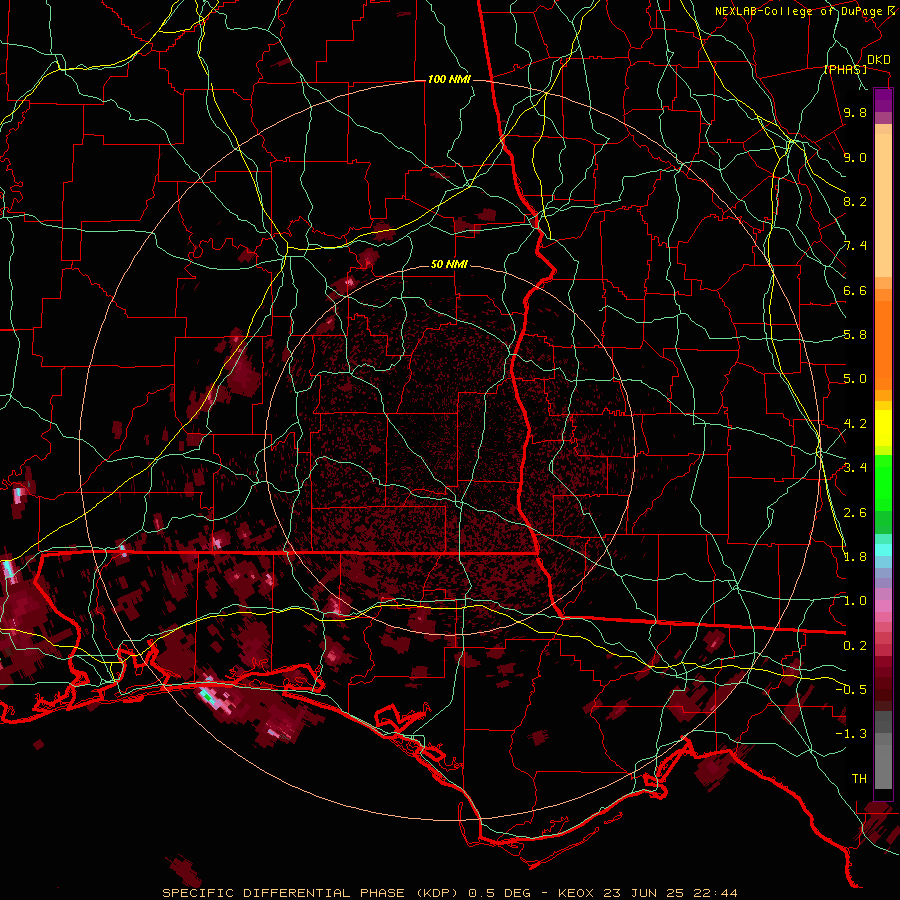Screen dimensions: 900x900
Task: Click the 8.2 scale value
Action: (x=855, y=201)
